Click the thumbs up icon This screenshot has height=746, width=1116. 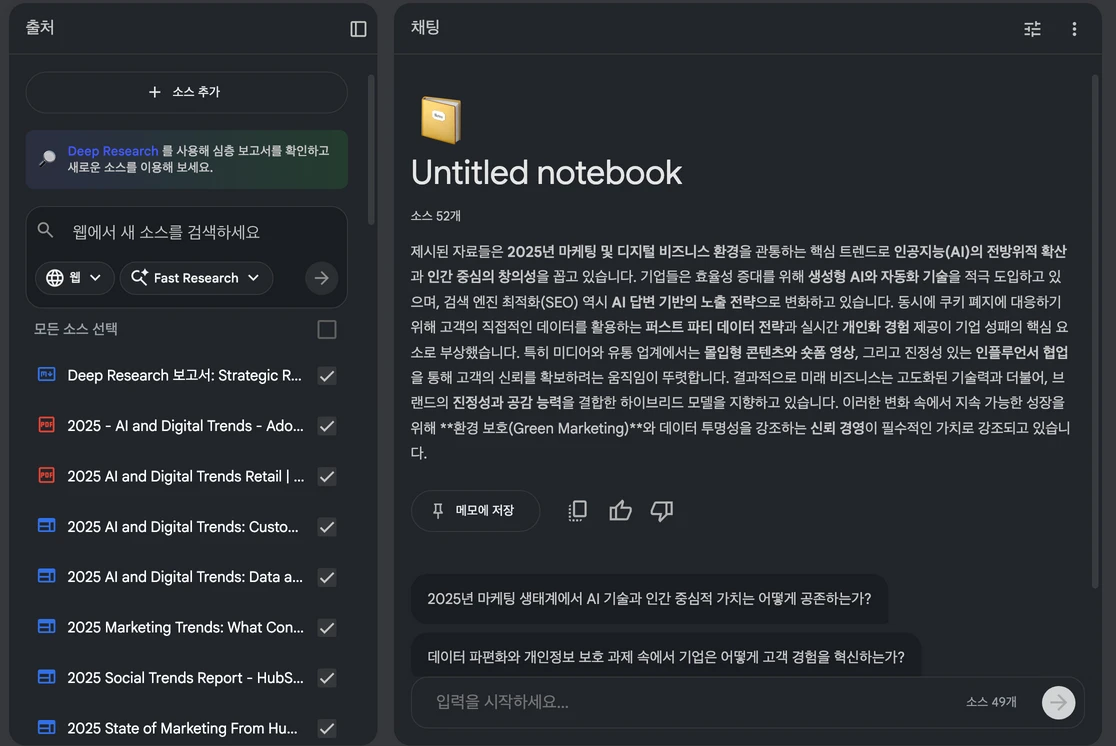click(620, 511)
